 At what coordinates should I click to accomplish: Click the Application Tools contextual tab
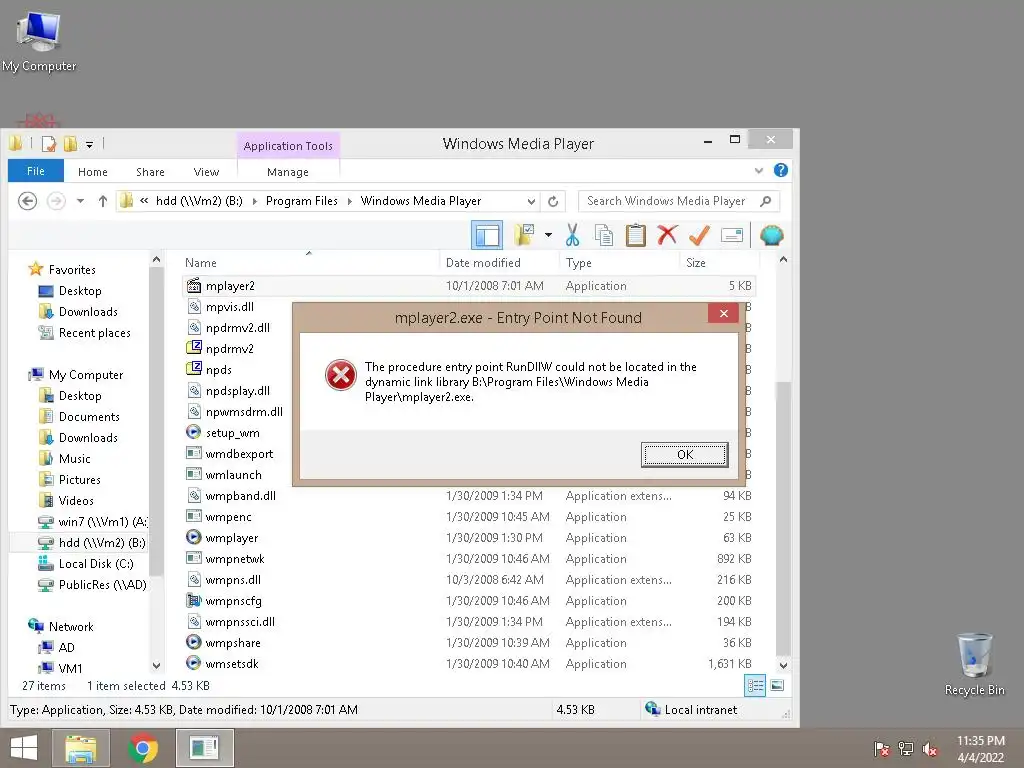coord(288,146)
